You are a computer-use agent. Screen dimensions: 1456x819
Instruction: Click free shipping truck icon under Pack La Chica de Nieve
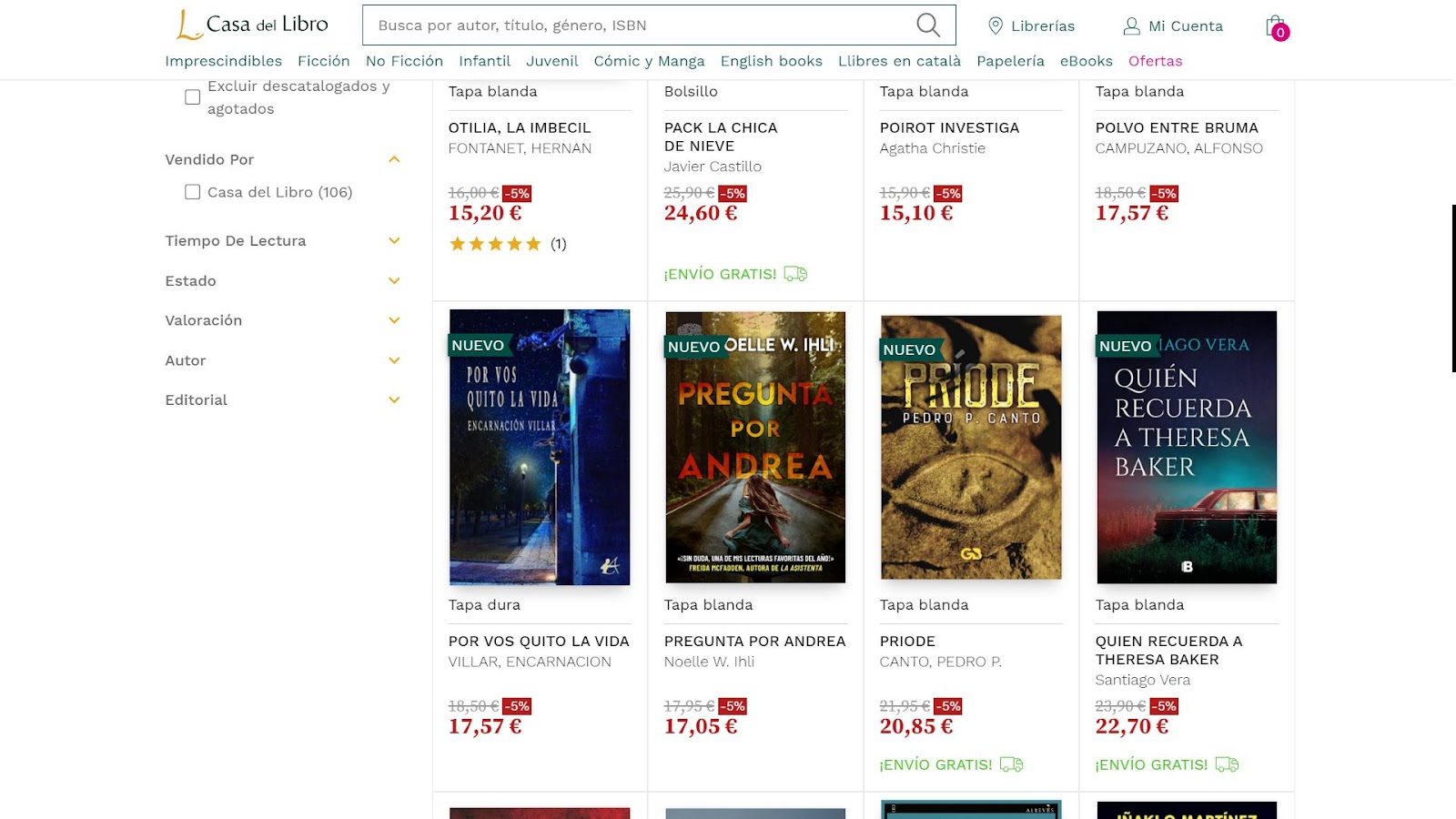click(x=795, y=274)
